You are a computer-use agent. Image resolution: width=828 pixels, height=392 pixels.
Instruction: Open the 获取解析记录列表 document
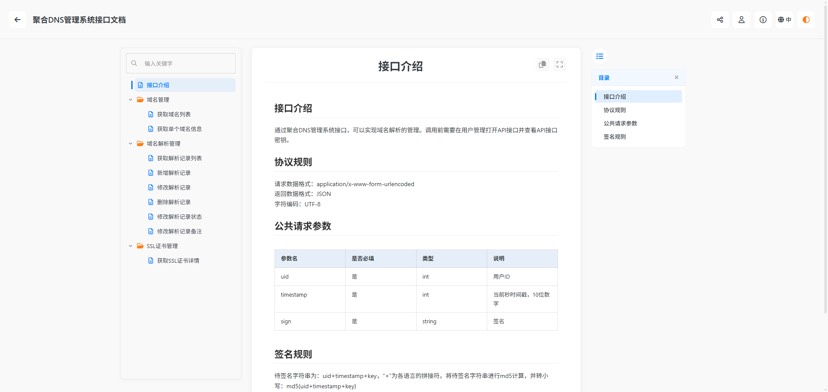pyautogui.click(x=180, y=158)
